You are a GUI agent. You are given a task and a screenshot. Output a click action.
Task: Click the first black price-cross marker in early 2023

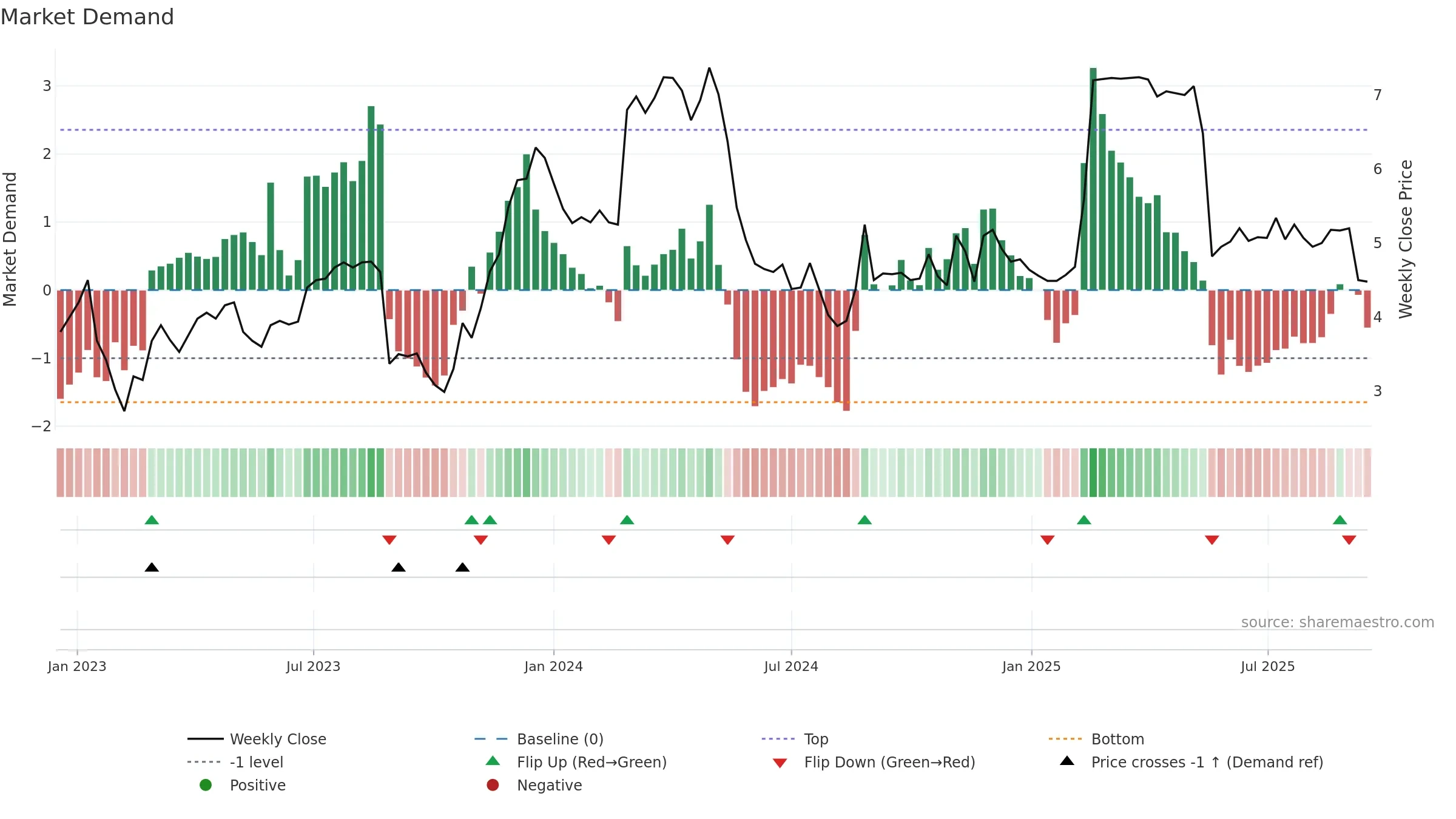pos(152,567)
